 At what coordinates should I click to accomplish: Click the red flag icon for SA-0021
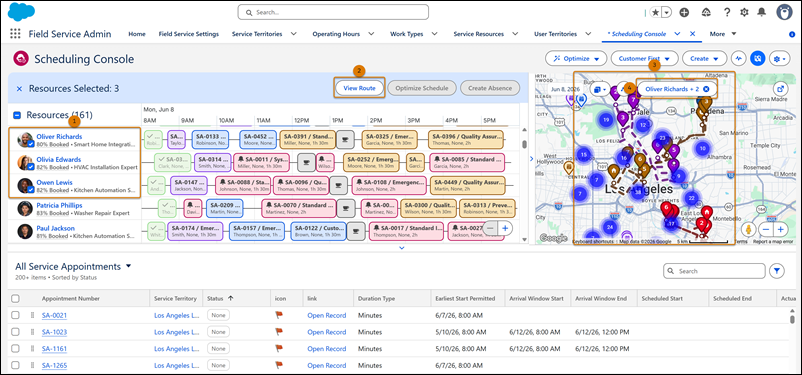pyautogui.click(x=279, y=316)
